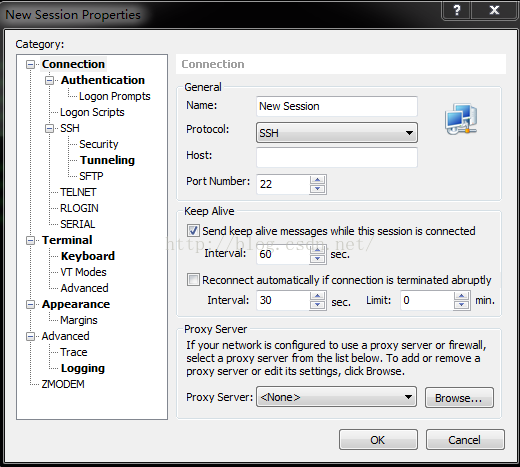Open the Proxy Server dropdown list

pos(336,397)
